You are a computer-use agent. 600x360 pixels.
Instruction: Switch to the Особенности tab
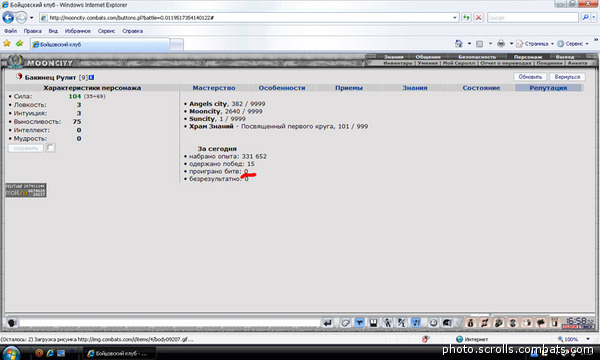click(x=282, y=88)
